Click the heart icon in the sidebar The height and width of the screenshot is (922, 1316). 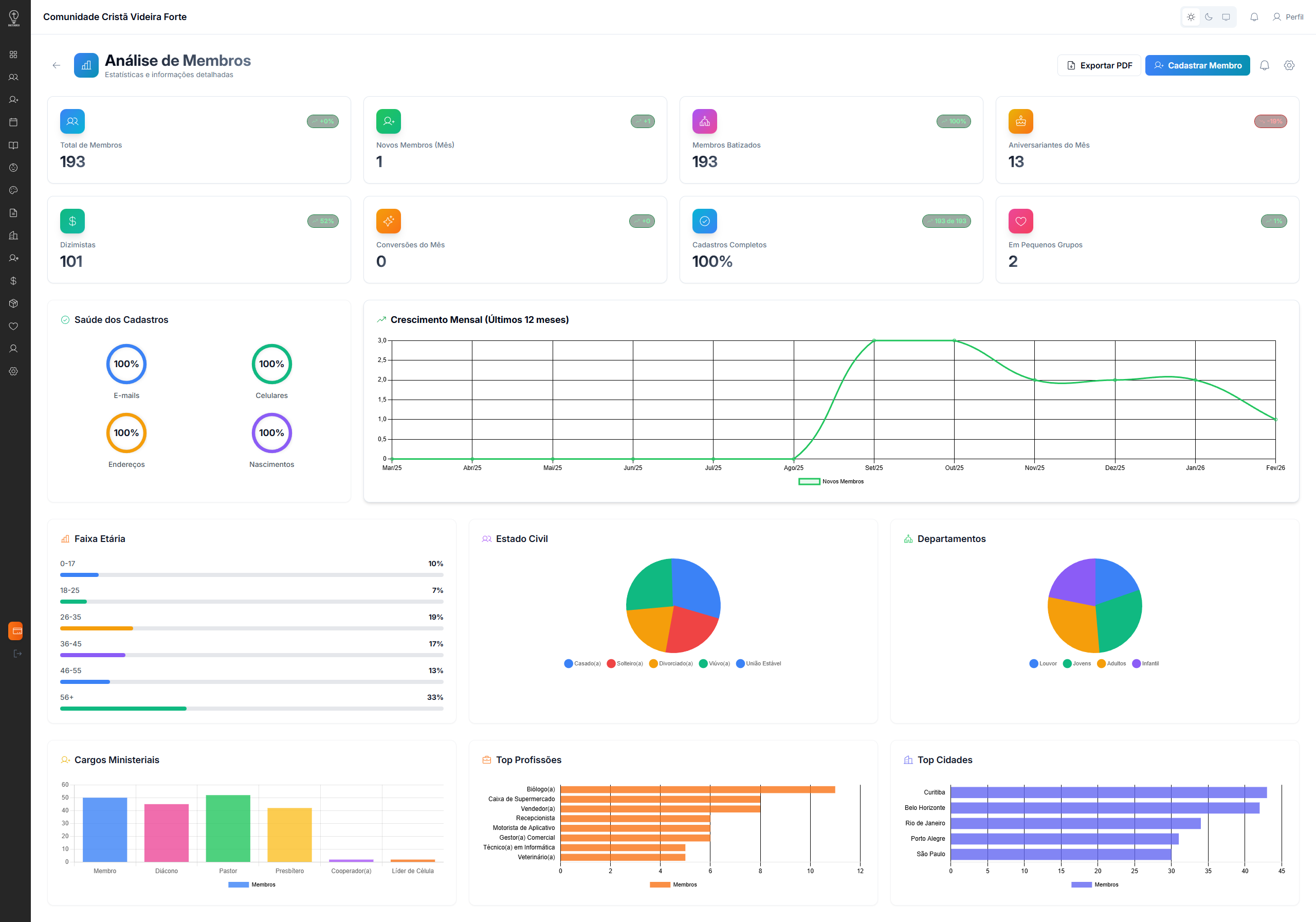[14, 326]
